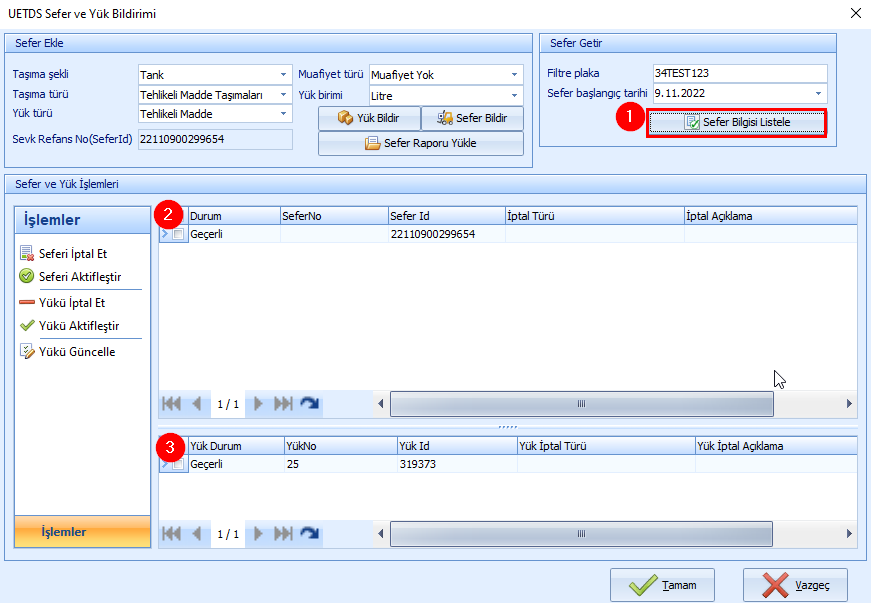Click the Seferi İptal Et action
Image resolution: width=871 pixels, height=603 pixels.
click(x=63, y=254)
